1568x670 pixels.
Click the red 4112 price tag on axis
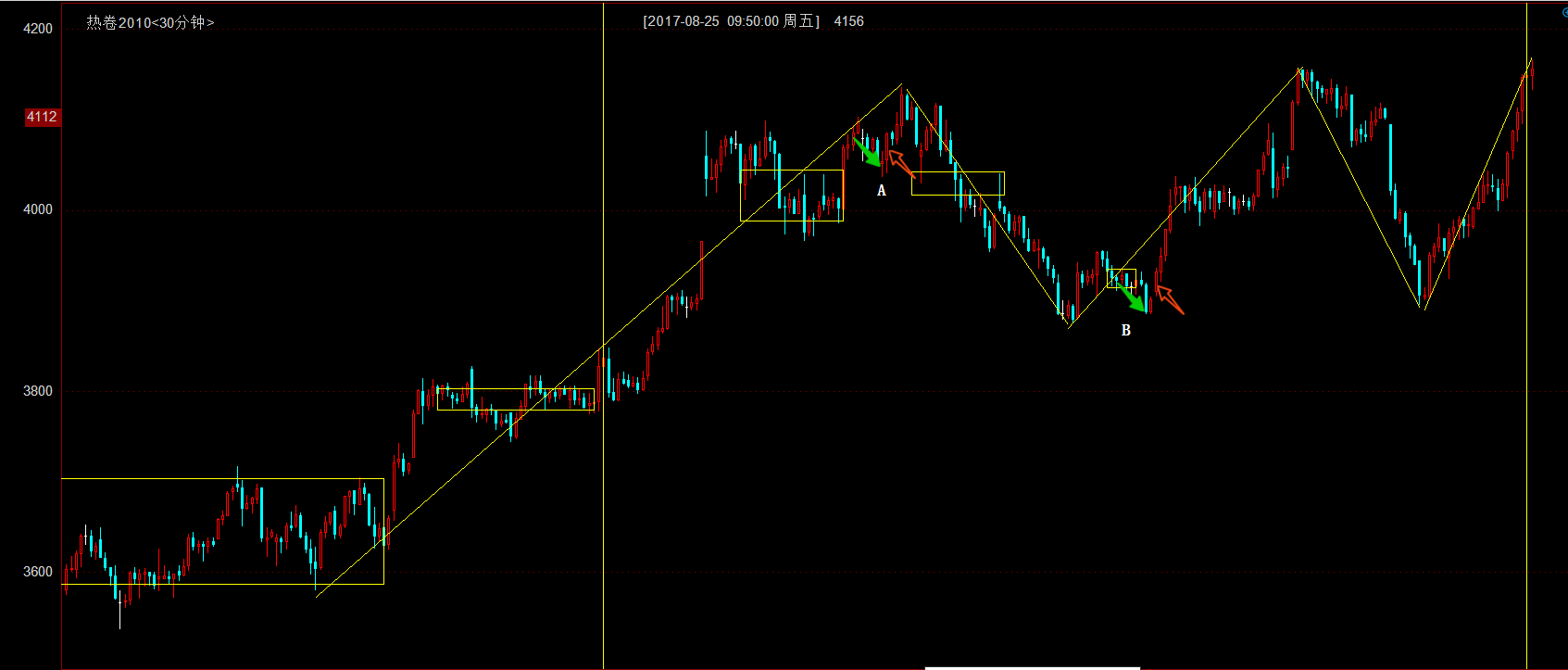coord(42,117)
